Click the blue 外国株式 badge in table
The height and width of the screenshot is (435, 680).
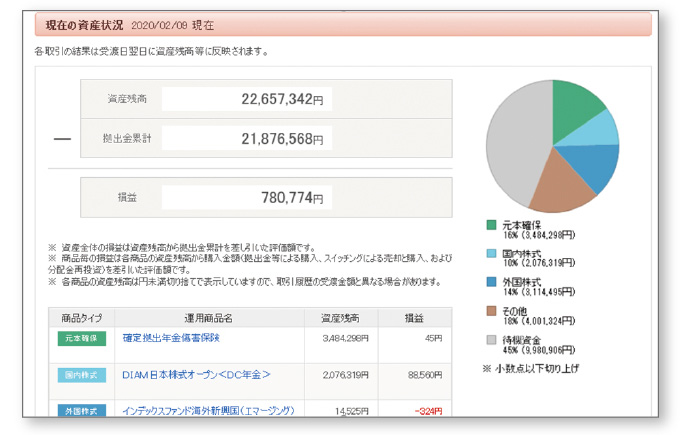[x=82, y=410]
